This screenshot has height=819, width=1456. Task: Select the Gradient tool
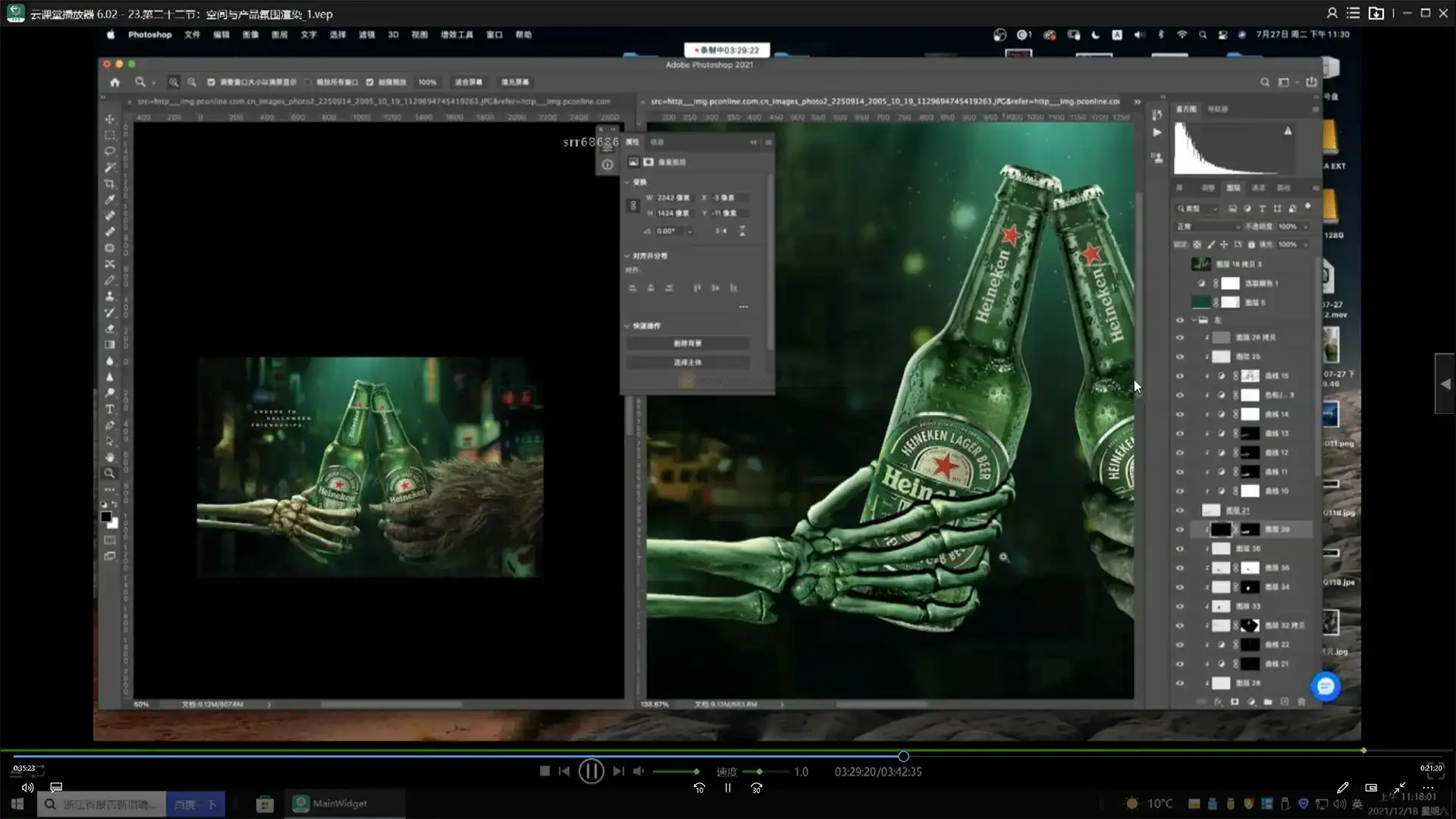point(110,344)
